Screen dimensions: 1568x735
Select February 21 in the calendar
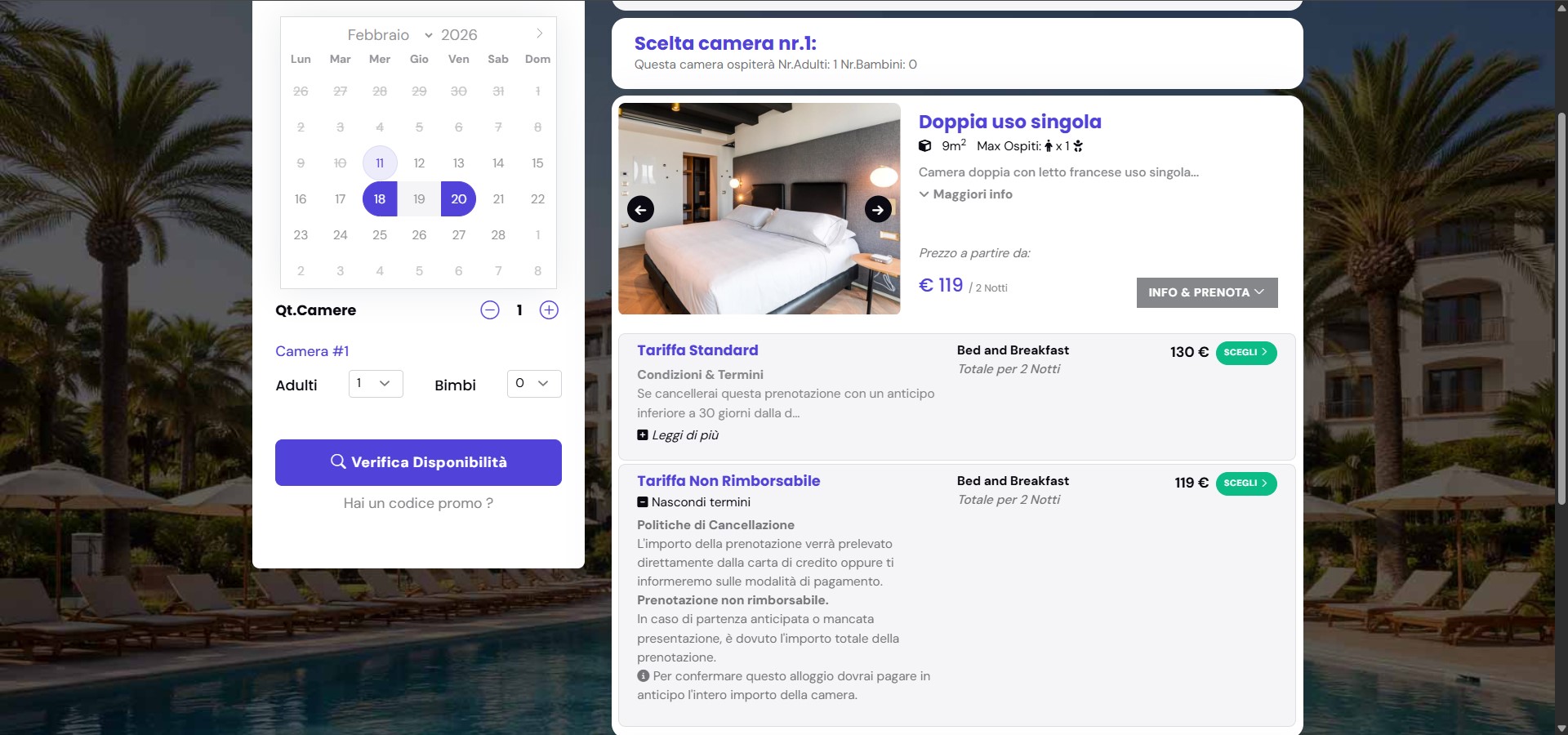[498, 199]
